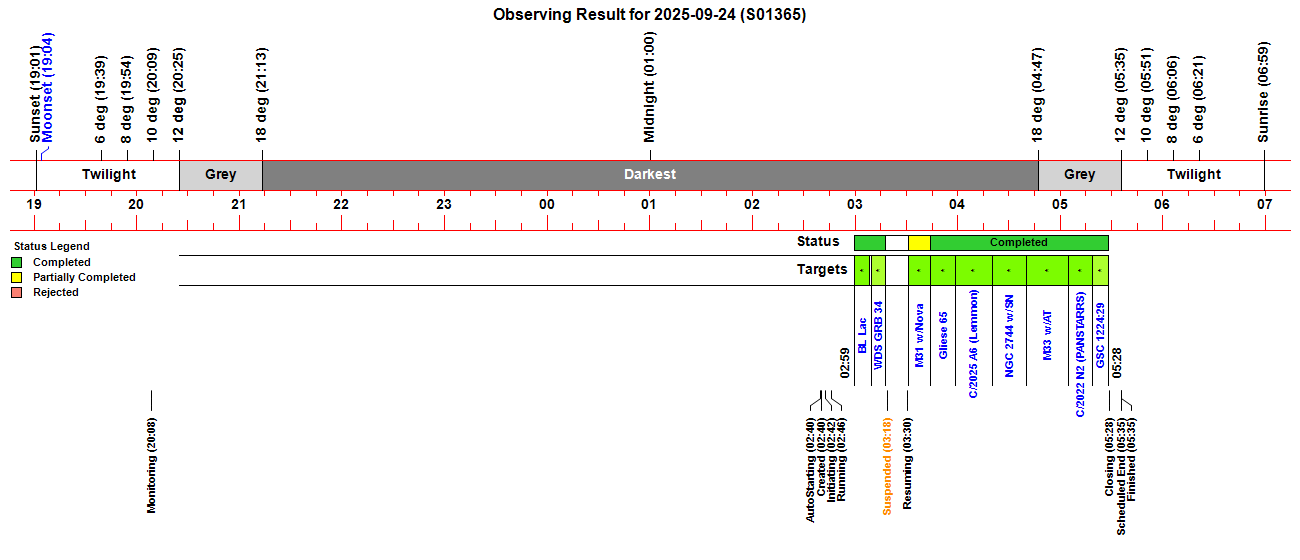Open the WDS GRB 34 target label

879,335
